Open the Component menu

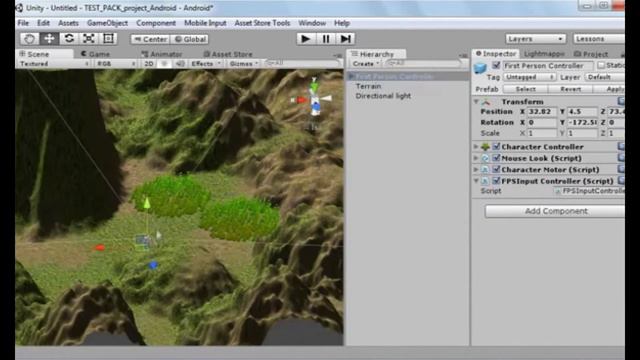(156, 23)
